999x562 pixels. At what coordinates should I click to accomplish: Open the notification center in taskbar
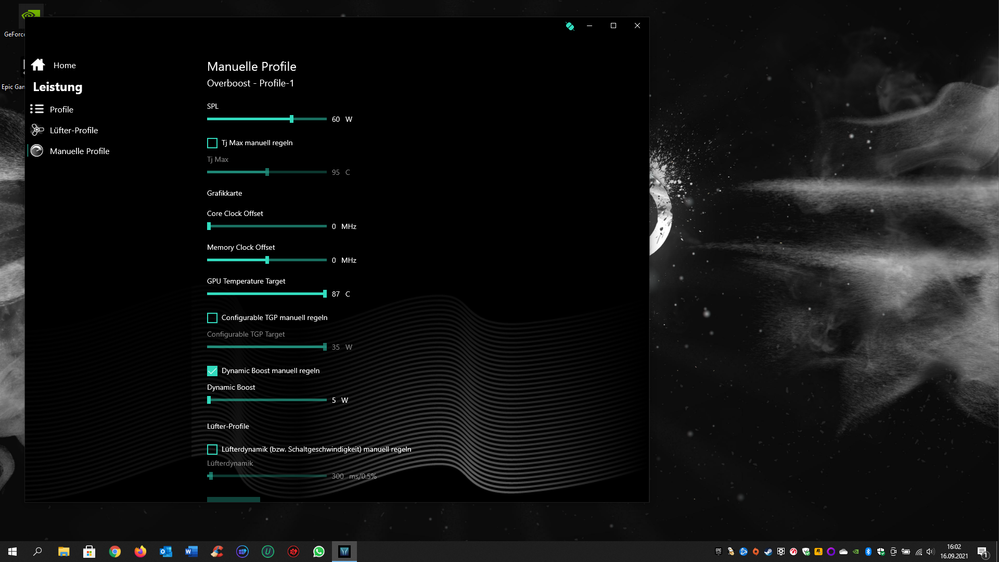point(983,551)
